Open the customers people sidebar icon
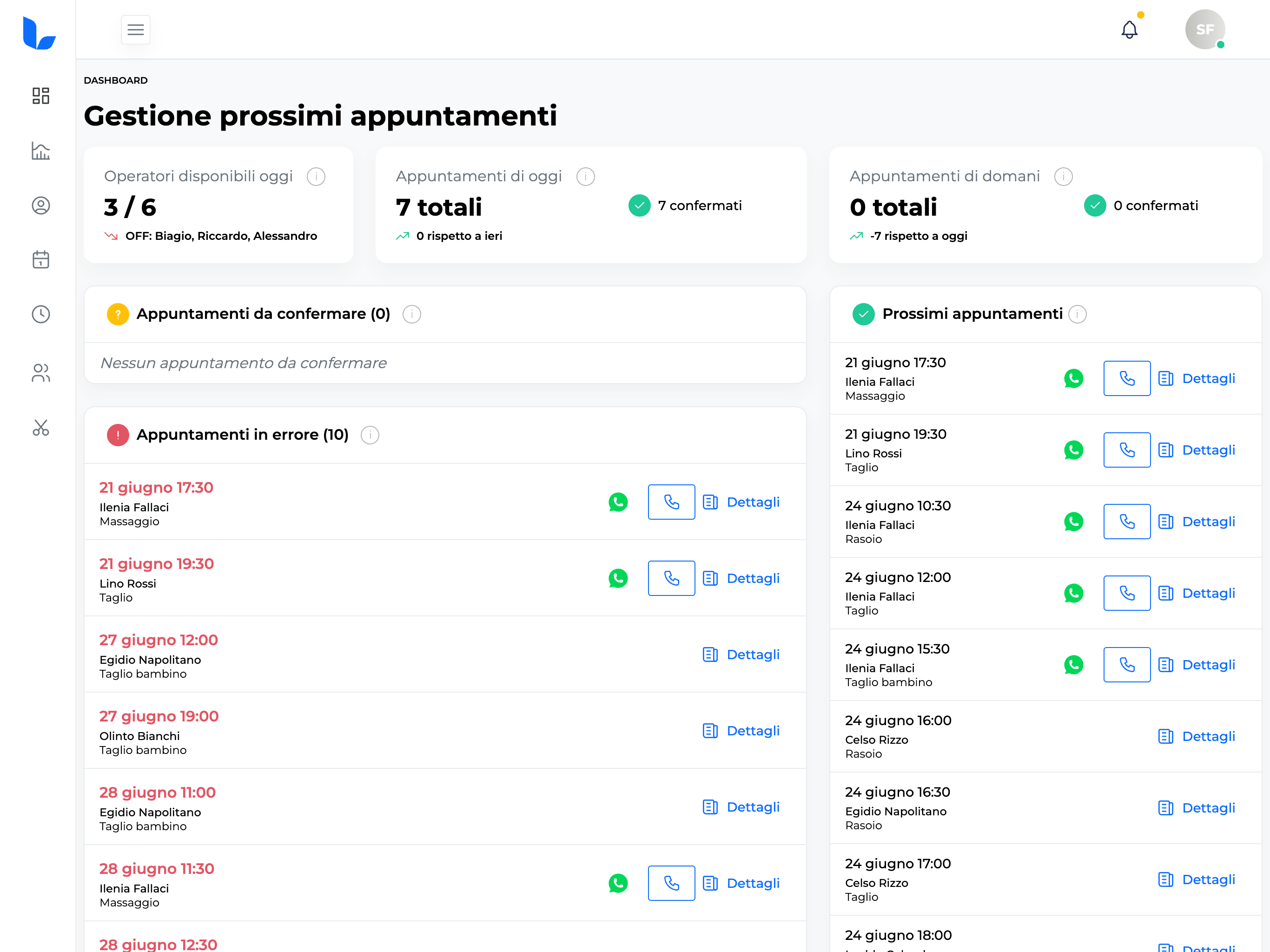The height and width of the screenshot is (952, 1270). tap(41, 373)
